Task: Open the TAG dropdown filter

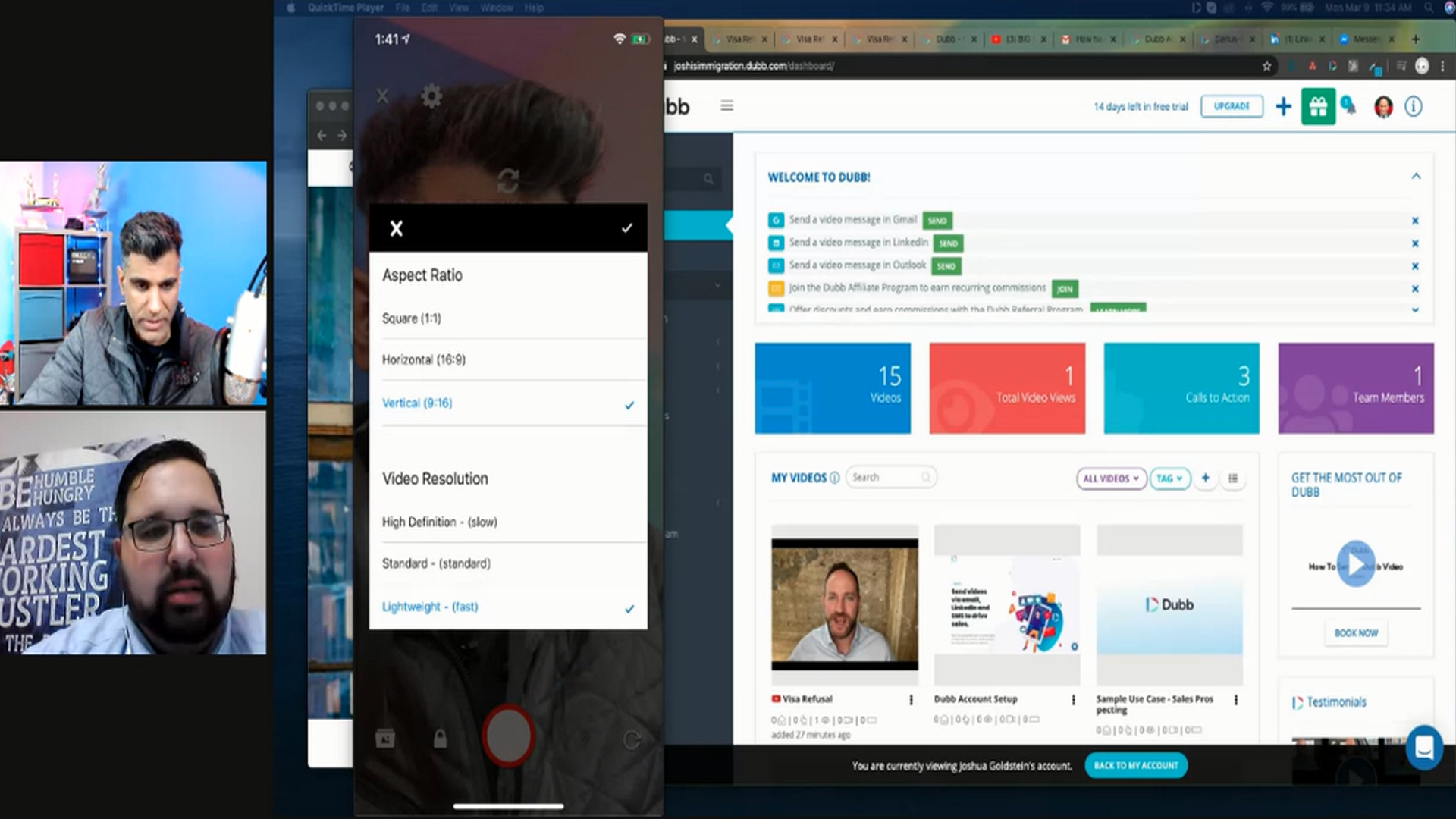Action: pos(1170,479)
